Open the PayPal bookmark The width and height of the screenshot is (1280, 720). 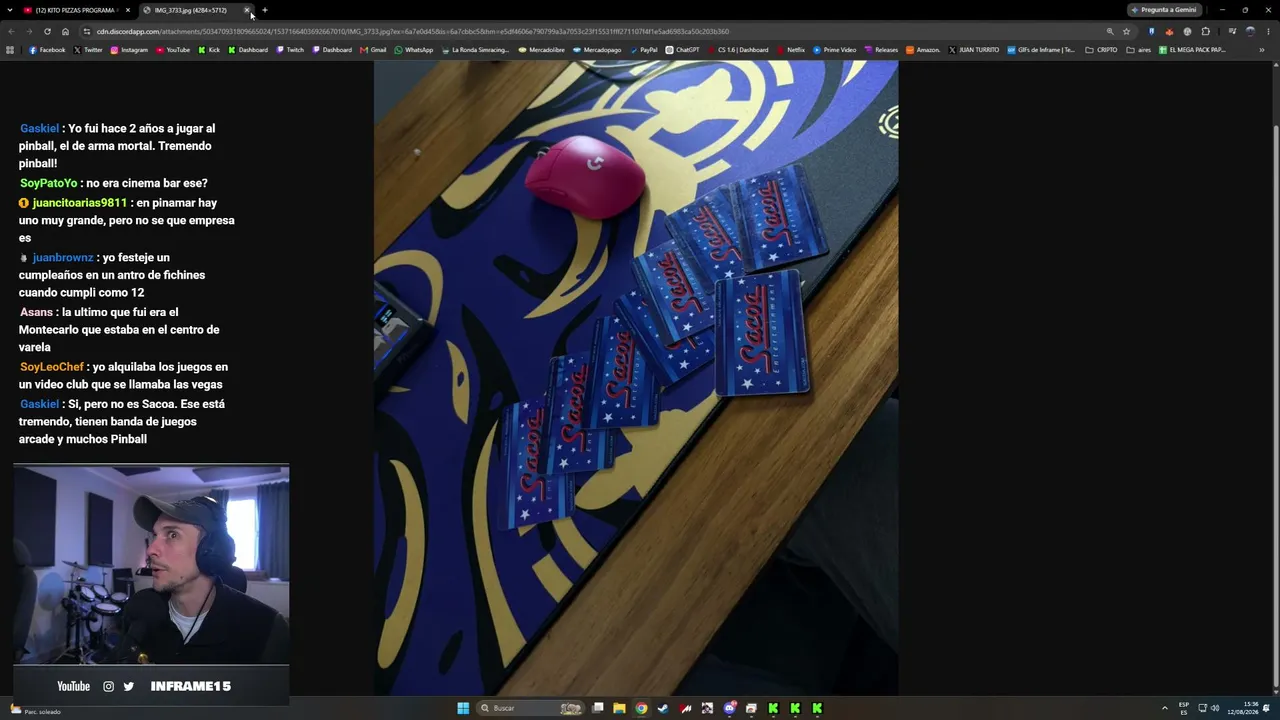[644, 50]
